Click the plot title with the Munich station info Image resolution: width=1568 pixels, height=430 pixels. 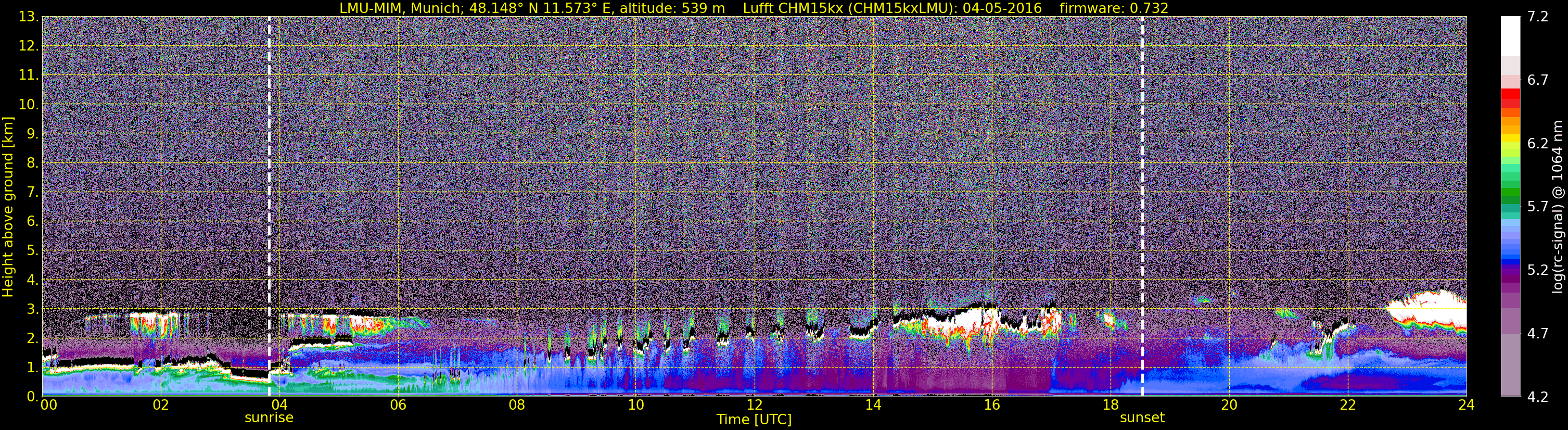pos(754,8)
